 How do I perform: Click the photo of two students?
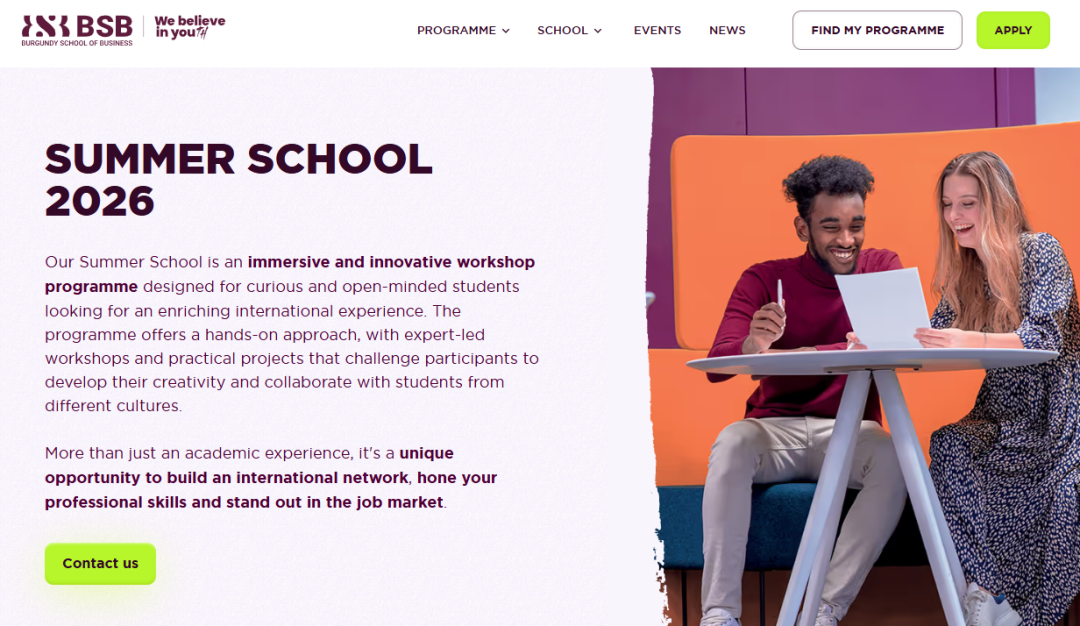point(864,346)
